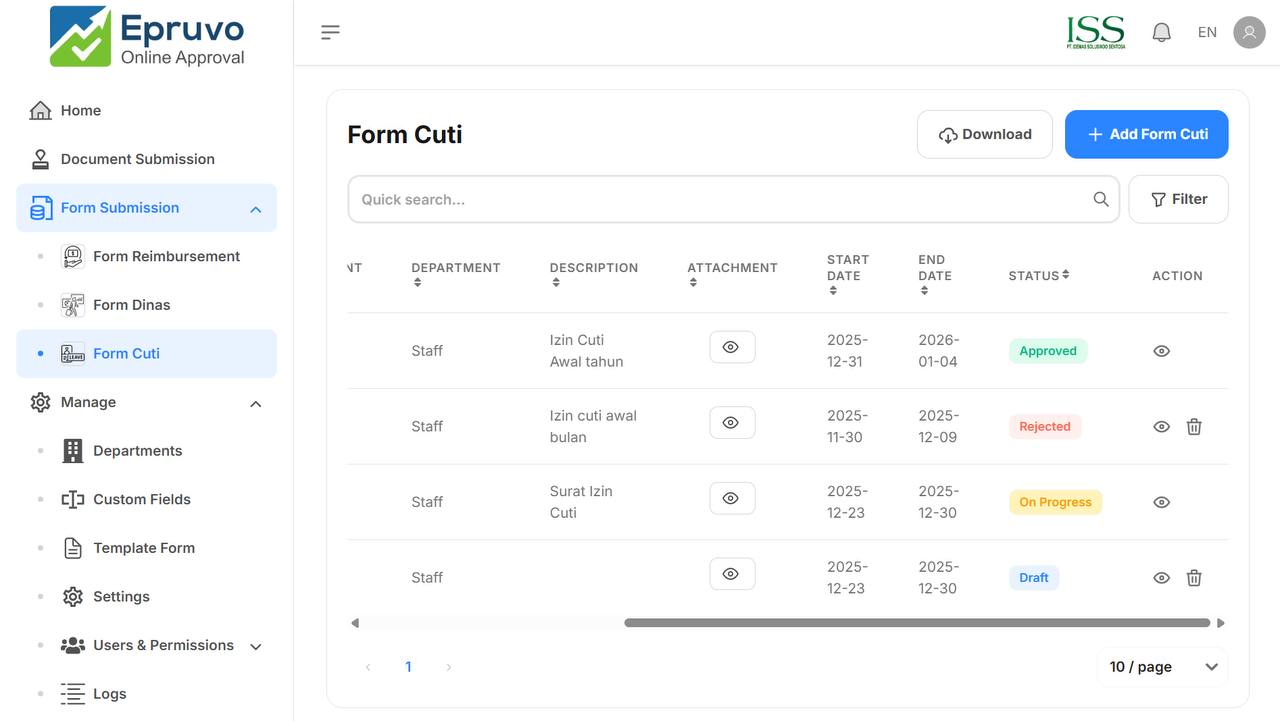Delete the Draft leave request row
The width and height of the screenshot is (1280, 721).
point(1194,578)
